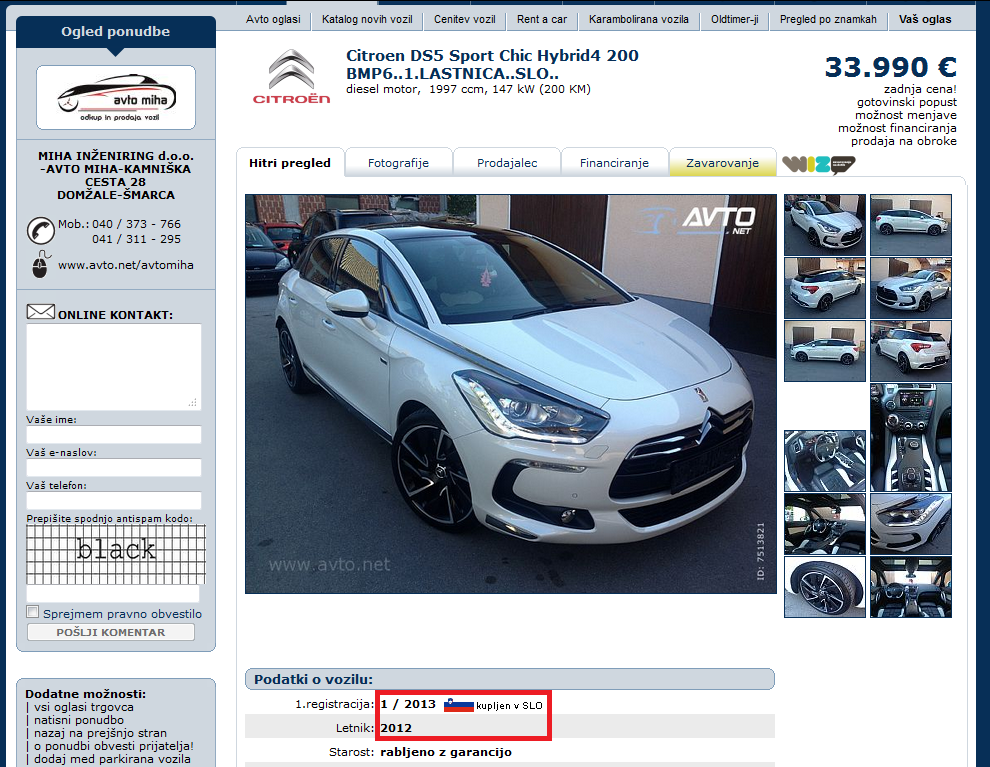Open Karambolirana vozila menu item
The height and width of the screenshot is (767, 990).
[x=639, y=20]
